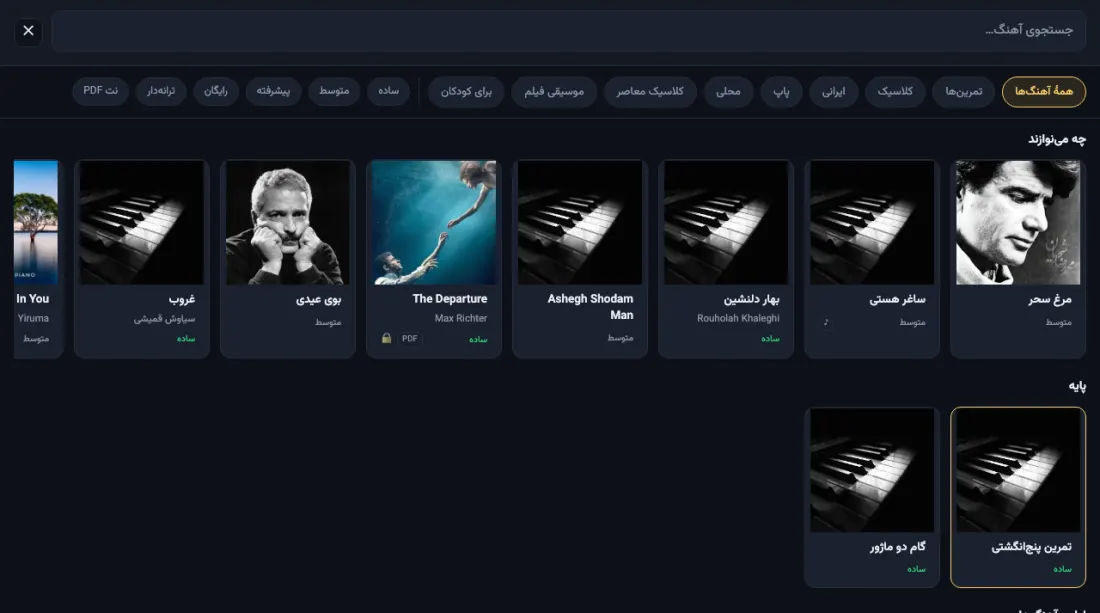Open the برای کودکان category
This screenshot has width=1100, height=613.
[x=467, y=92]
